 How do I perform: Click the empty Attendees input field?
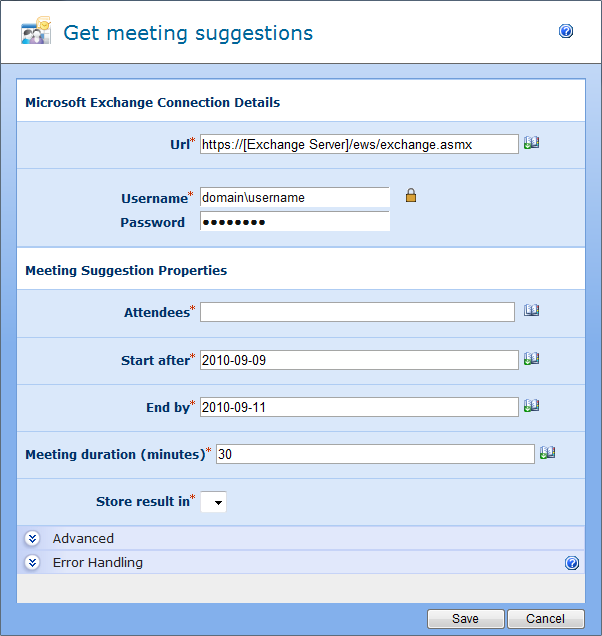pyautogui.click(x=357, y=312)
